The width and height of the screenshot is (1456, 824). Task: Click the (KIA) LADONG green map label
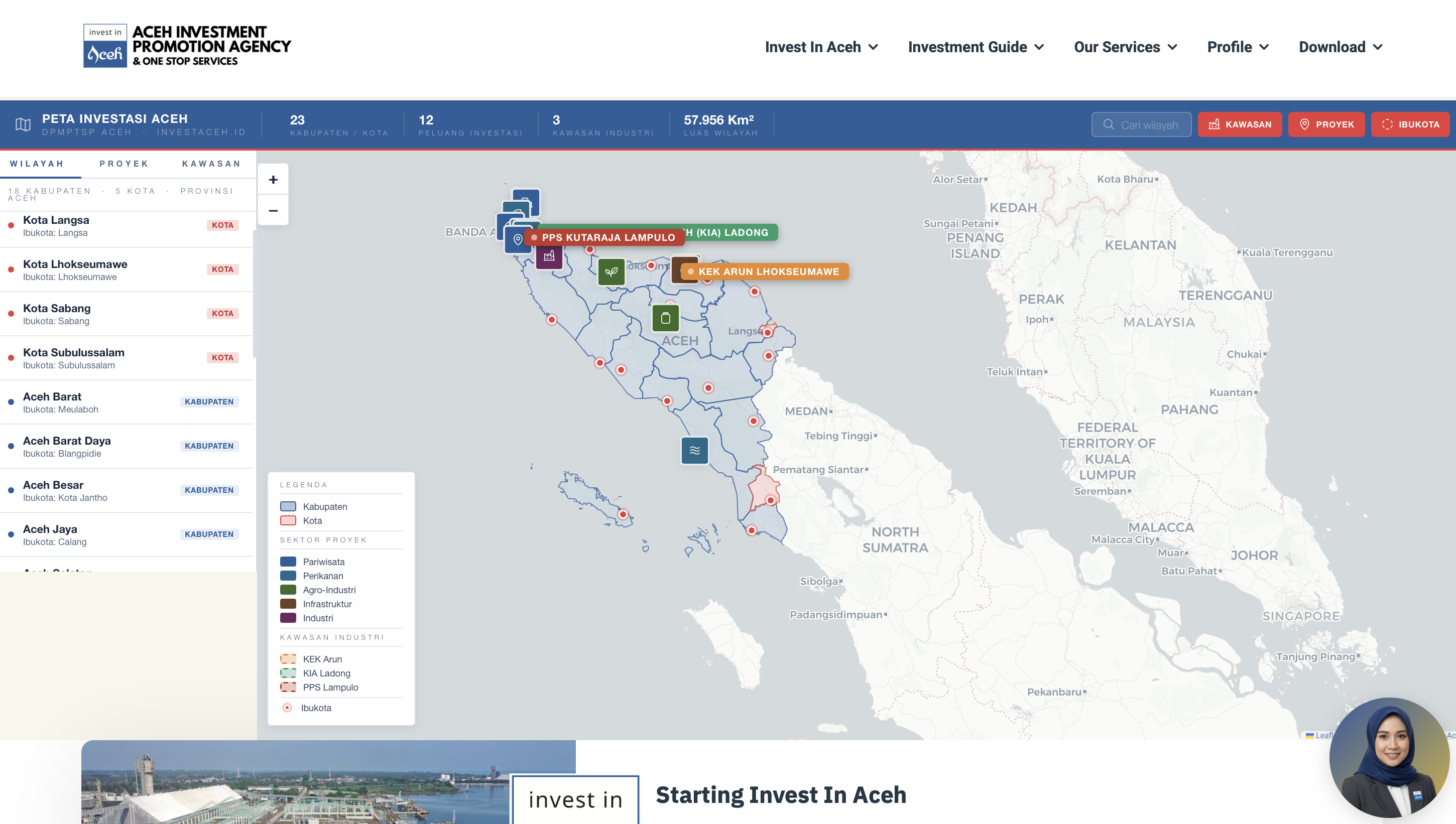[731, 232]
